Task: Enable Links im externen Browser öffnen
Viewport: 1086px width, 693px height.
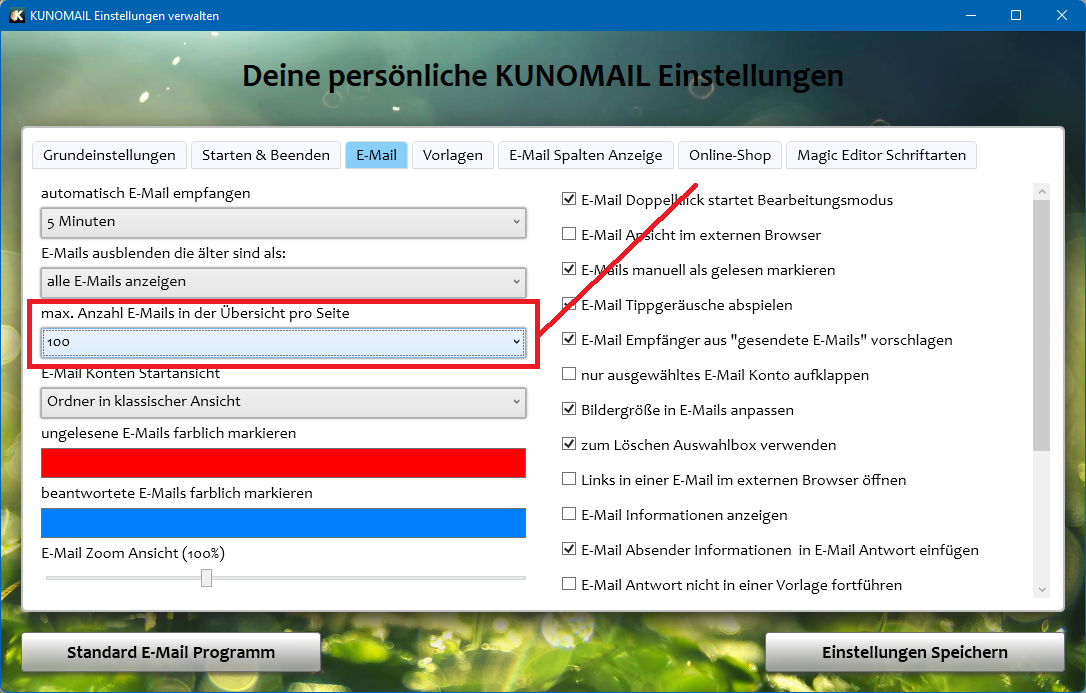Action: (x=569, y=479)
